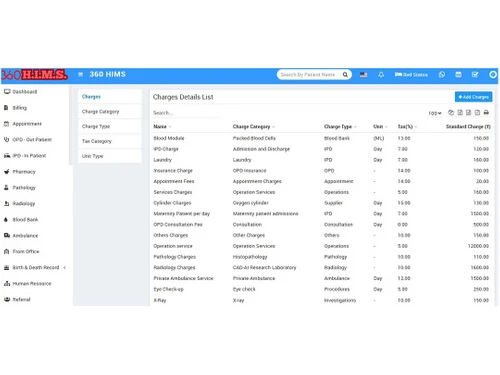This screenshot has width=500, height=375.
Task: Click Insurance Charge in Name column
Action: tap(173, 171)
